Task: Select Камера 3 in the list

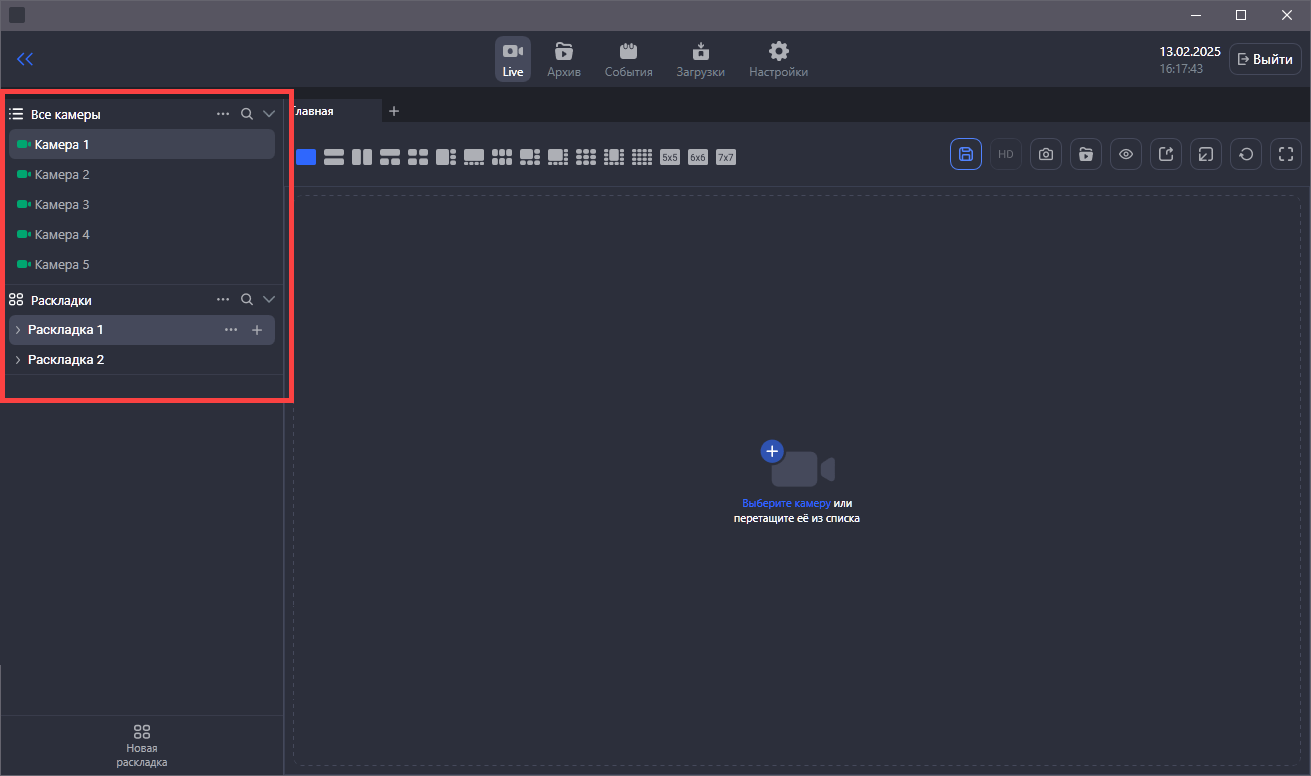Action: click(x=62, y=205)
